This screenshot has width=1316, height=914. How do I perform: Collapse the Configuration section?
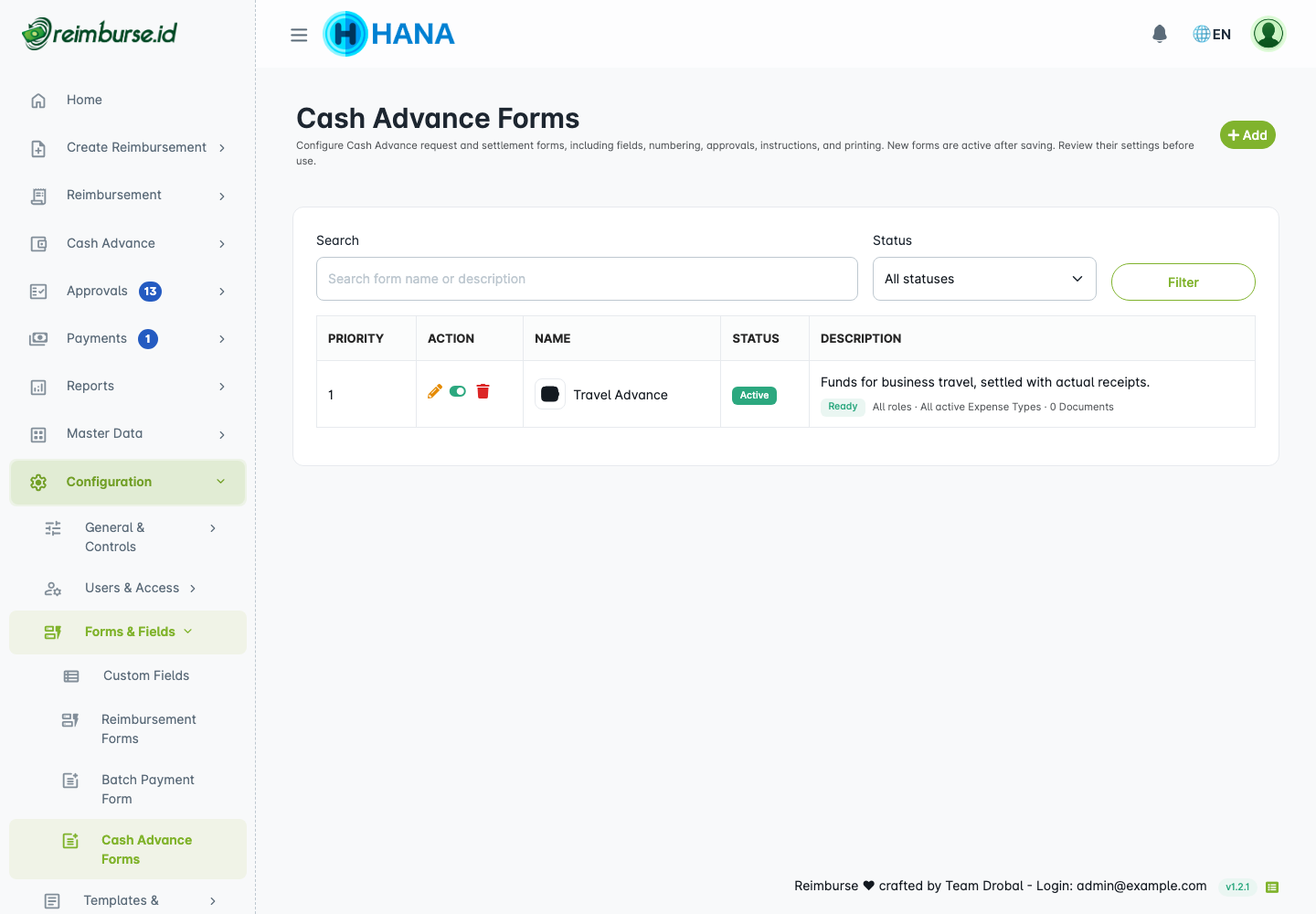click(128, 482)
